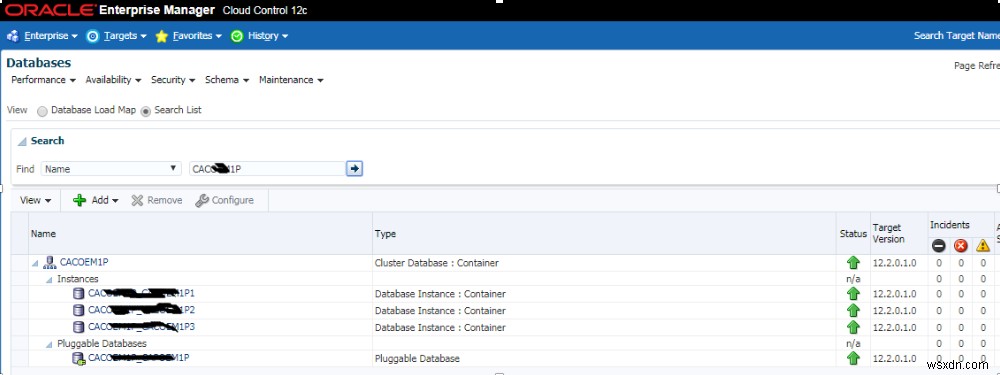Click the status up arrow for Cluster Database
Screen dimensions: 1000x375
853,262
